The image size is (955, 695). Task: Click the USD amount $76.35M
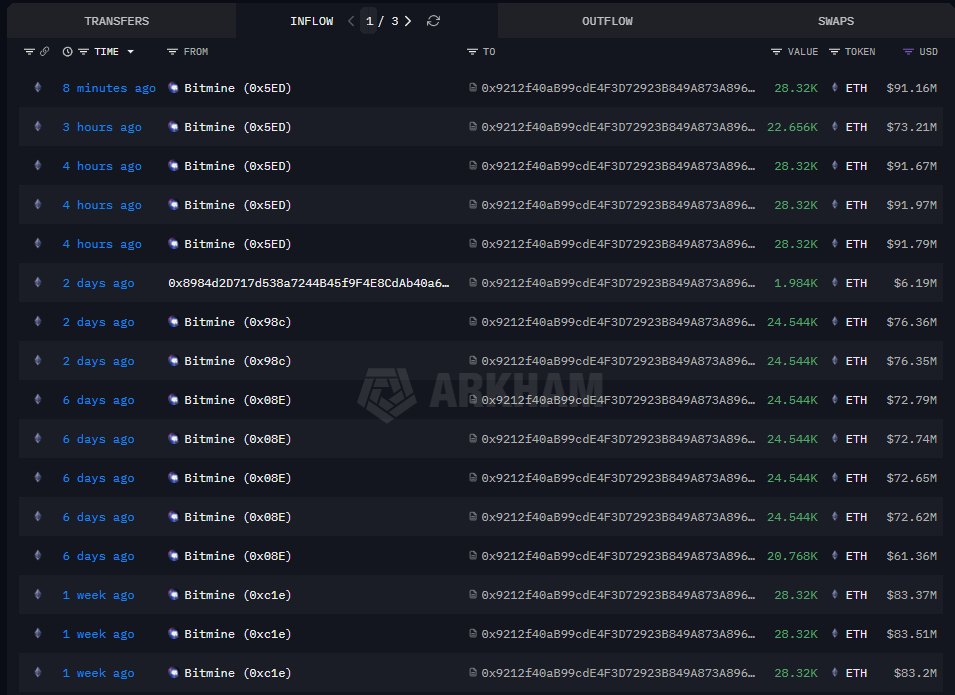click(x=912, y=361)
